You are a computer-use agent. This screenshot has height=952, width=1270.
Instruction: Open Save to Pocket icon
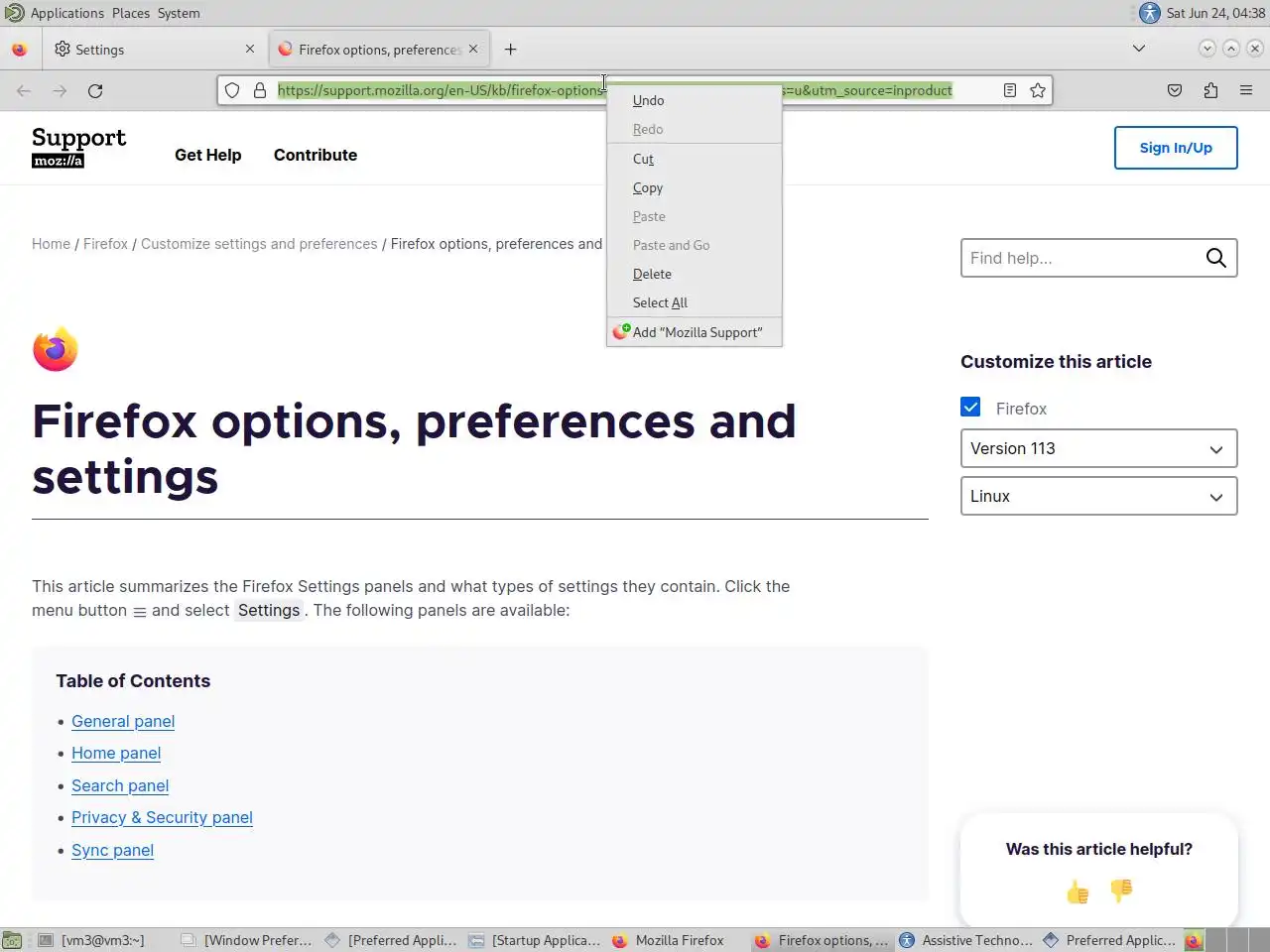click(1175, 90)
